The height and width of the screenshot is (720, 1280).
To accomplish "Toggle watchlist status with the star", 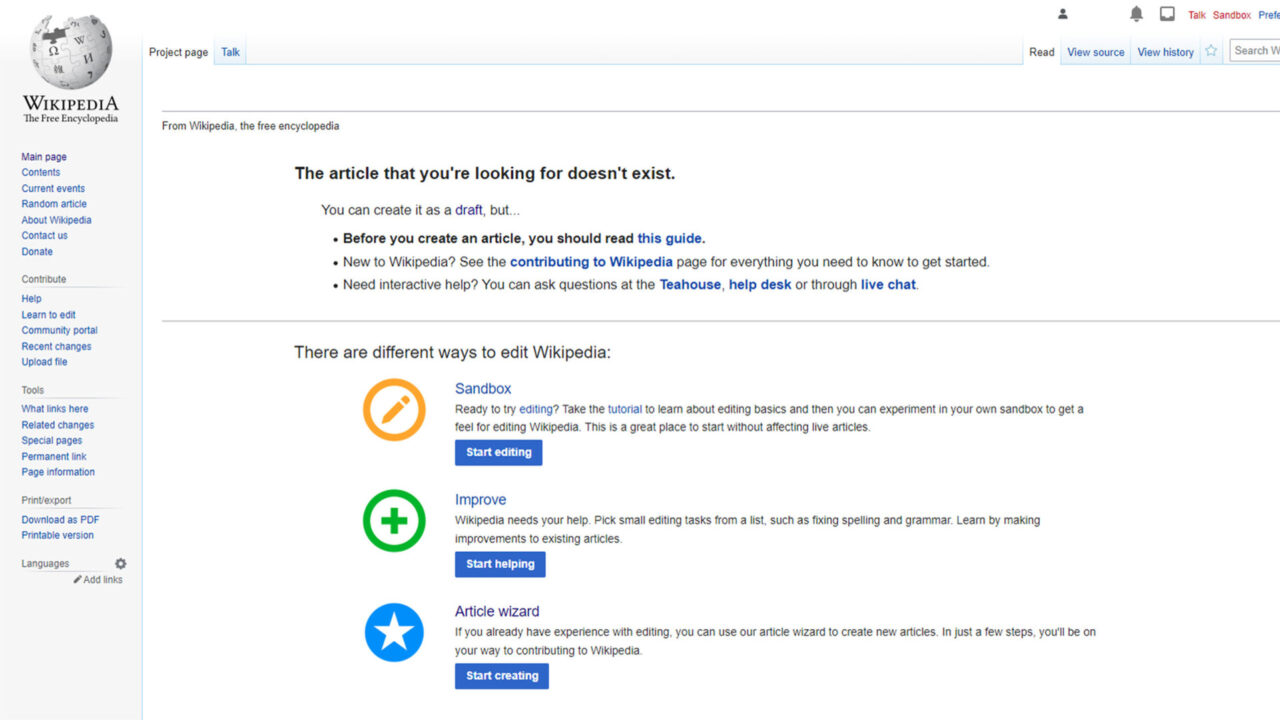I will point(1211,50).
